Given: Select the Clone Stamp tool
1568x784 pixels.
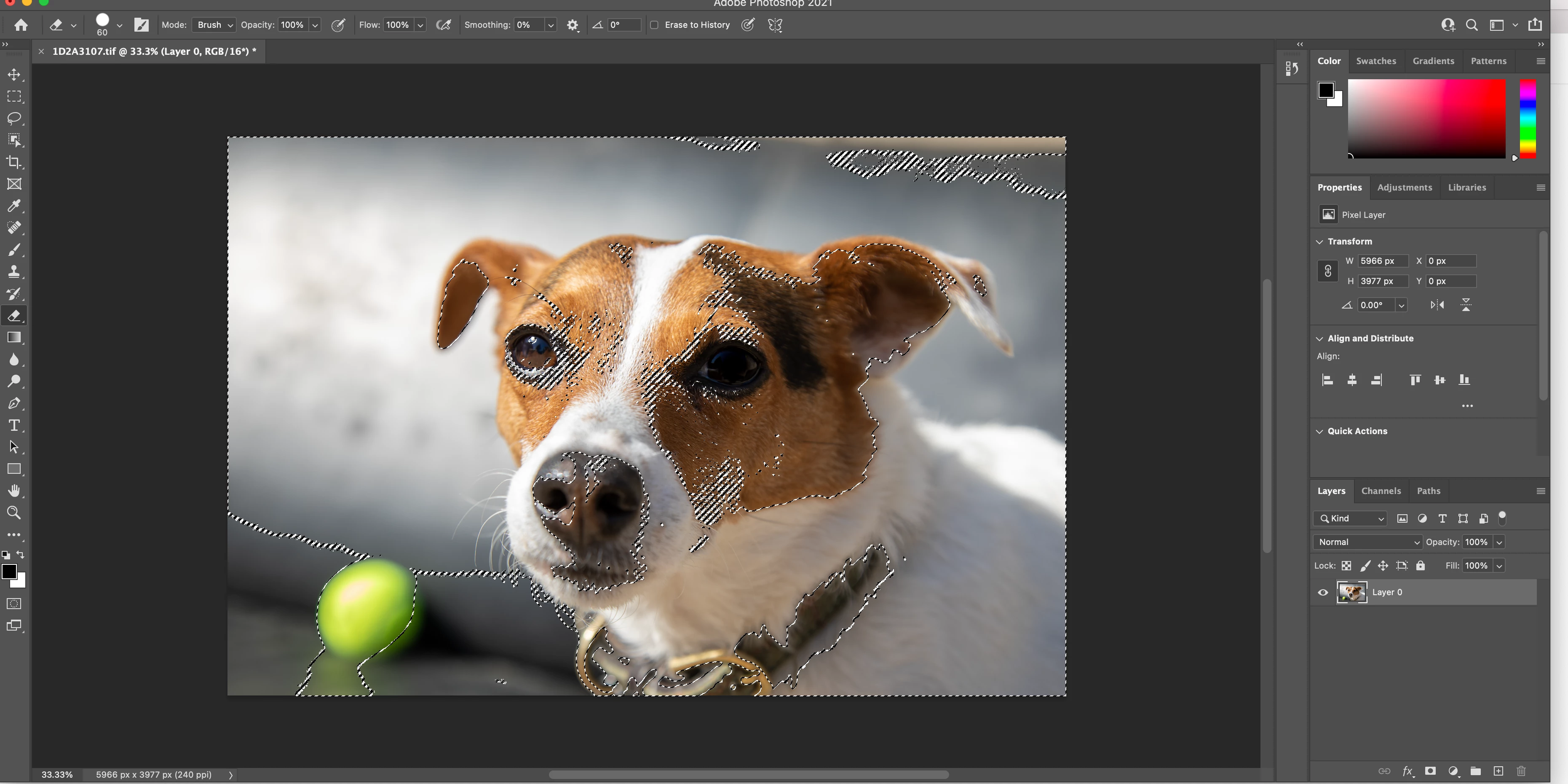Looking at the screenshot, I should point(14,272).
